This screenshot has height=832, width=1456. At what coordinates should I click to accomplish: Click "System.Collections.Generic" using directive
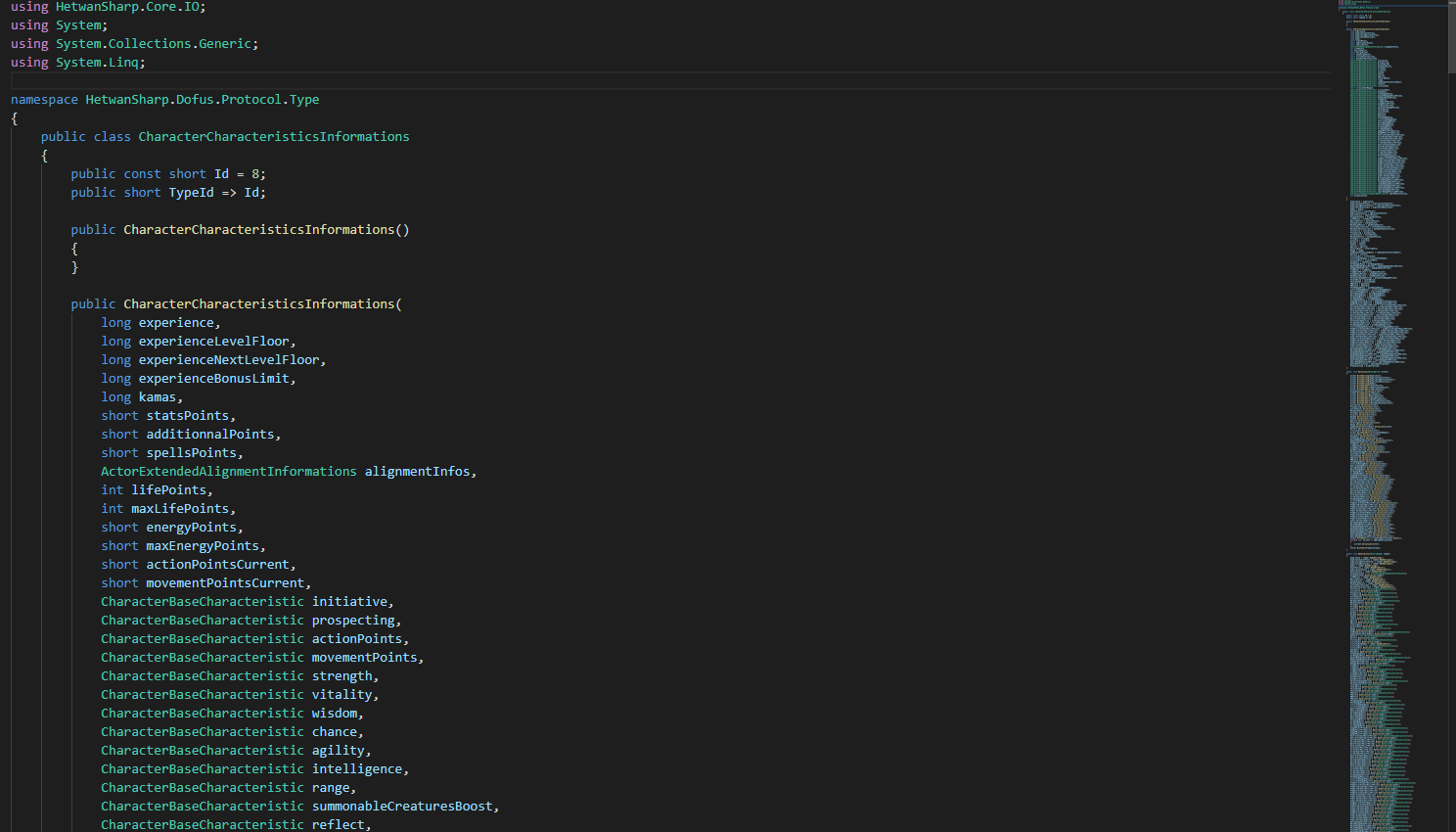point(154,44)
